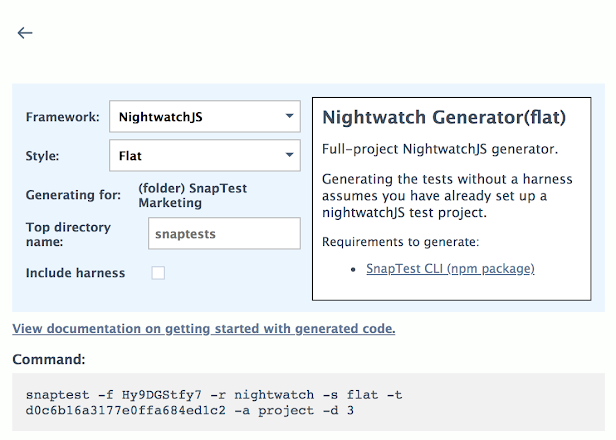The image size is (616, 440).
Task: Open the Framework dropdown showing NightwatchJS
Action: (205, 117)
